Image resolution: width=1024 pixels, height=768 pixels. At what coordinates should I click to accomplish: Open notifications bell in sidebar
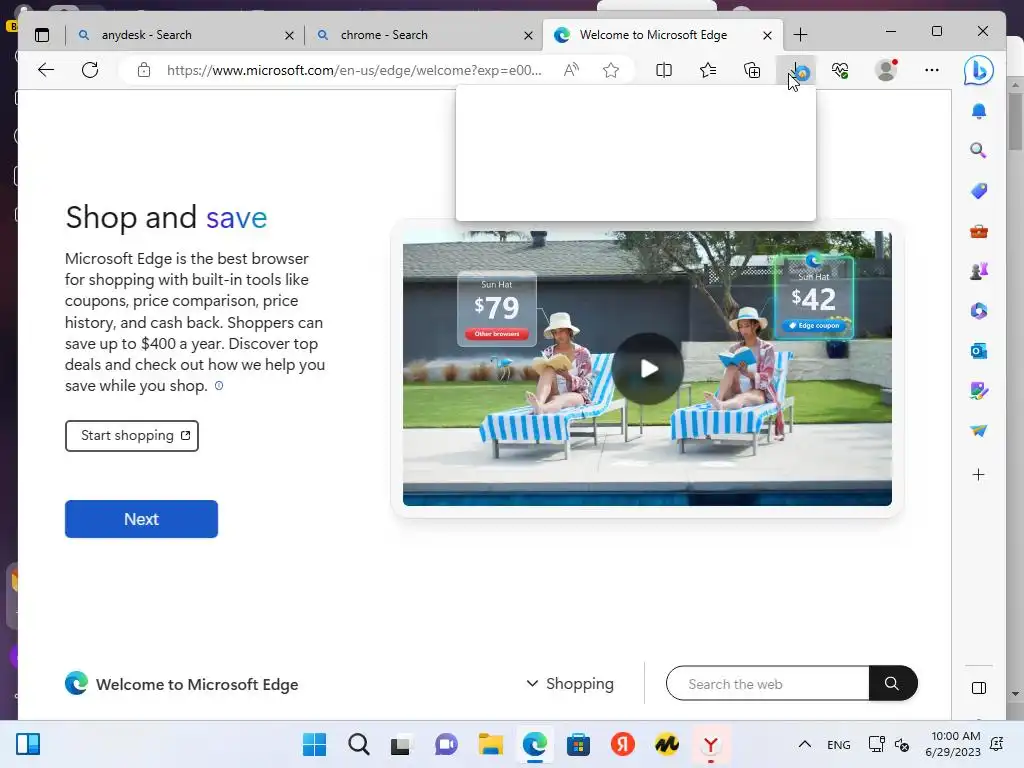click(x=978, y=111)
